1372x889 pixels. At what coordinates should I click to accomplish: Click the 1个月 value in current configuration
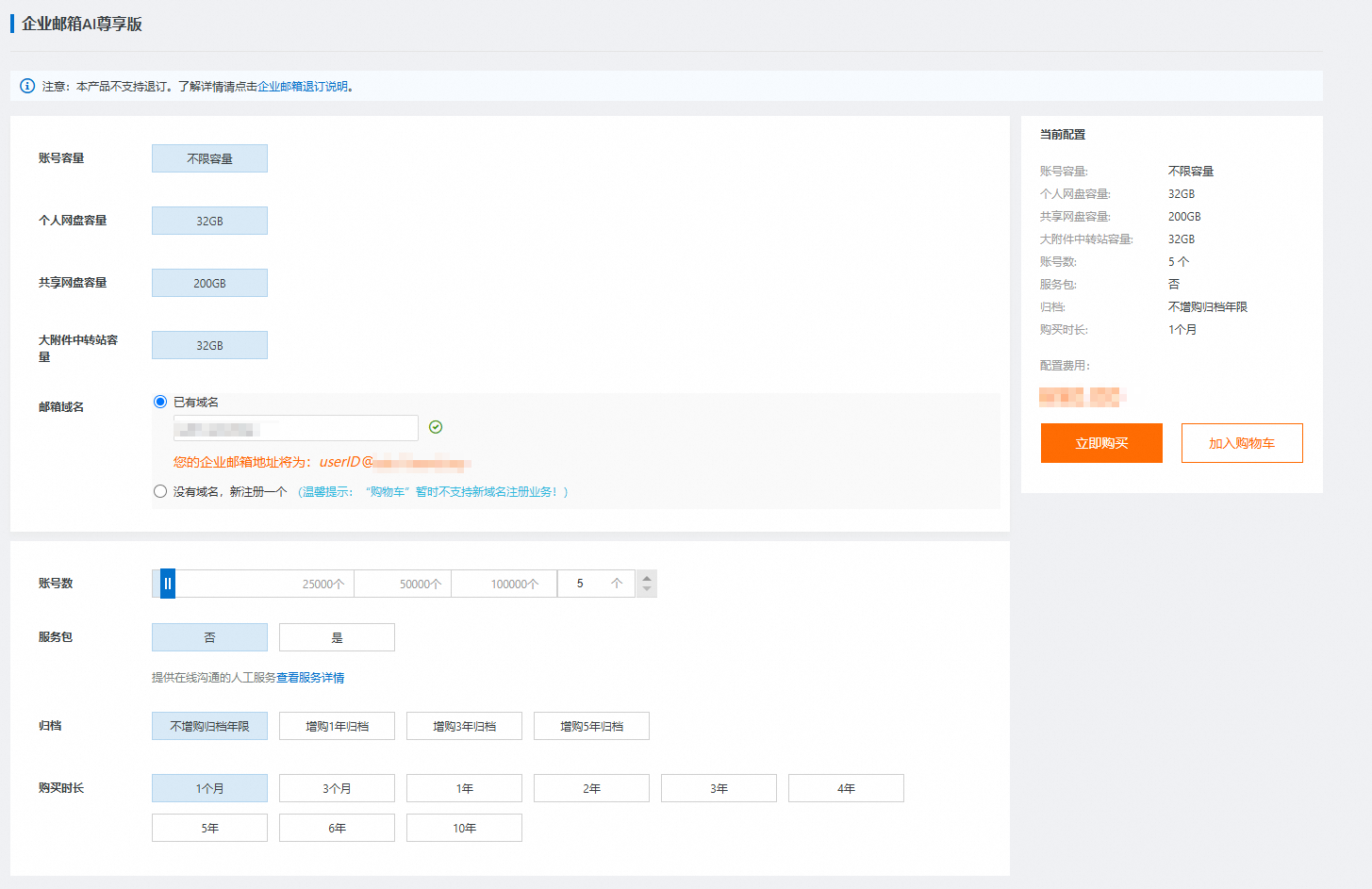click(x=1182, y=330)
